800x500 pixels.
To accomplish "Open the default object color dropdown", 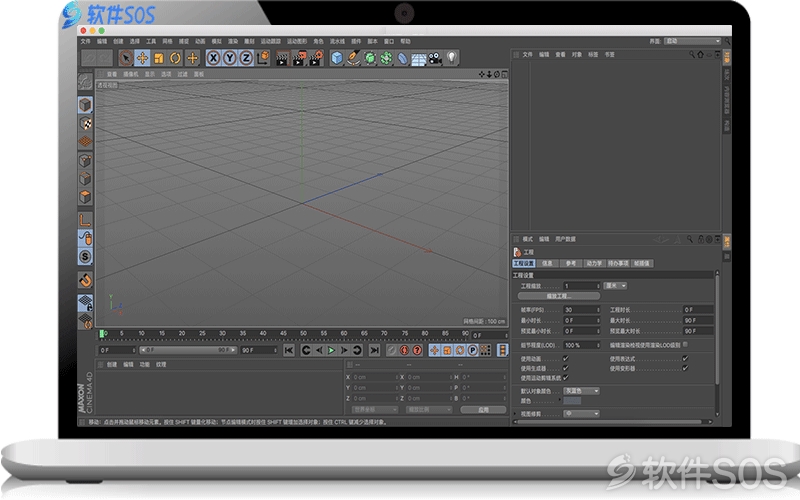I will [x=582, y=391].
